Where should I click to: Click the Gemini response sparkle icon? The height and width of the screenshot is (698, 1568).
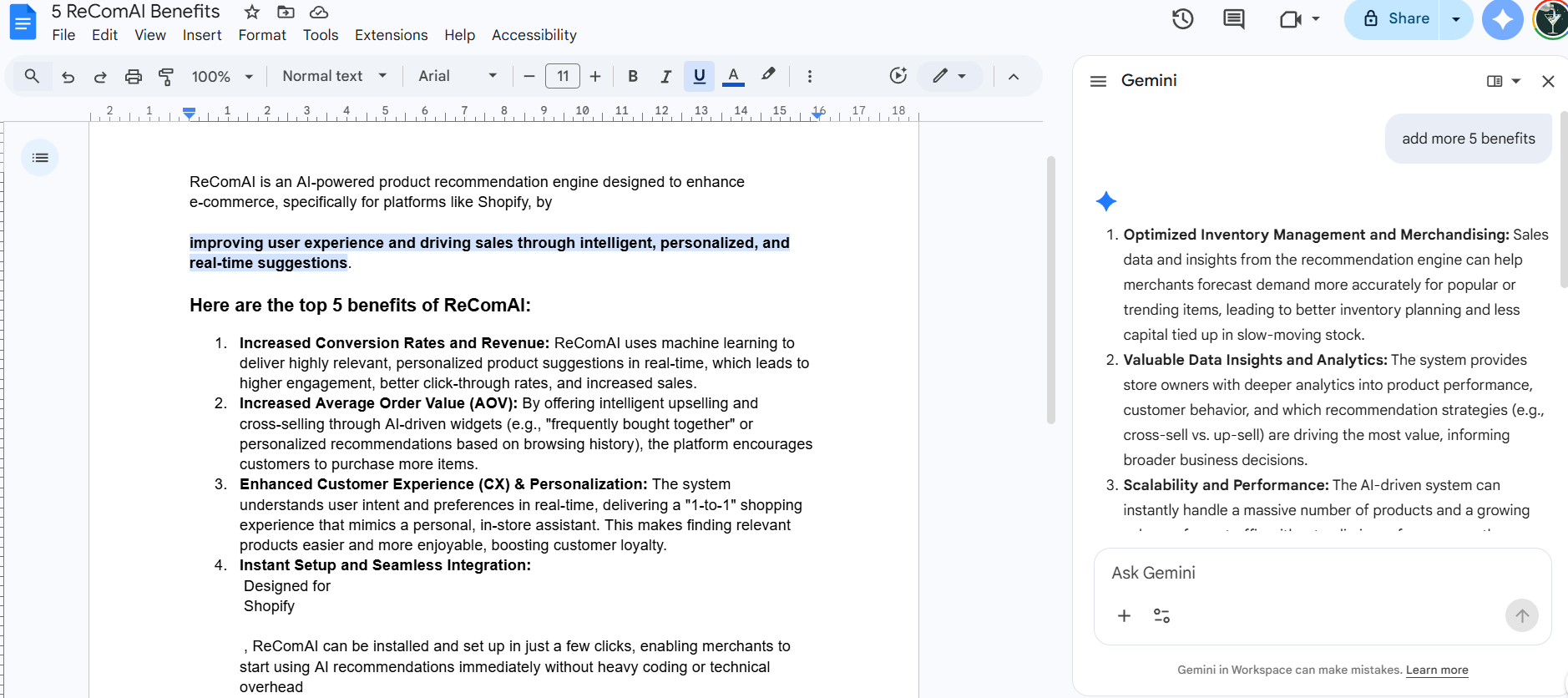[1106, 201]
